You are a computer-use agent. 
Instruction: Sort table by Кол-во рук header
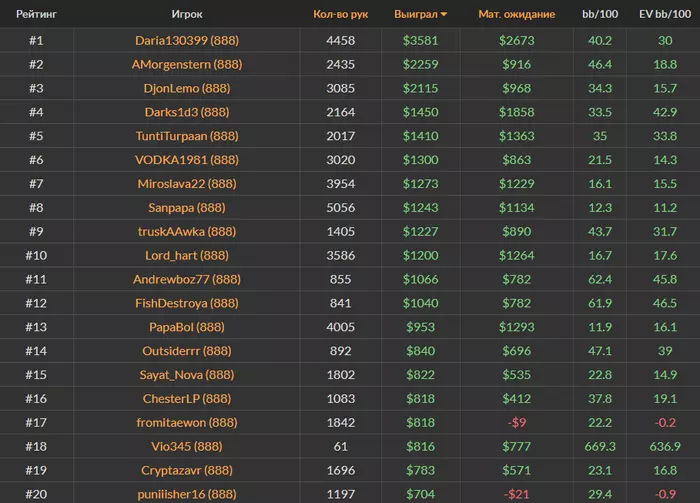[x=341, y=14]
